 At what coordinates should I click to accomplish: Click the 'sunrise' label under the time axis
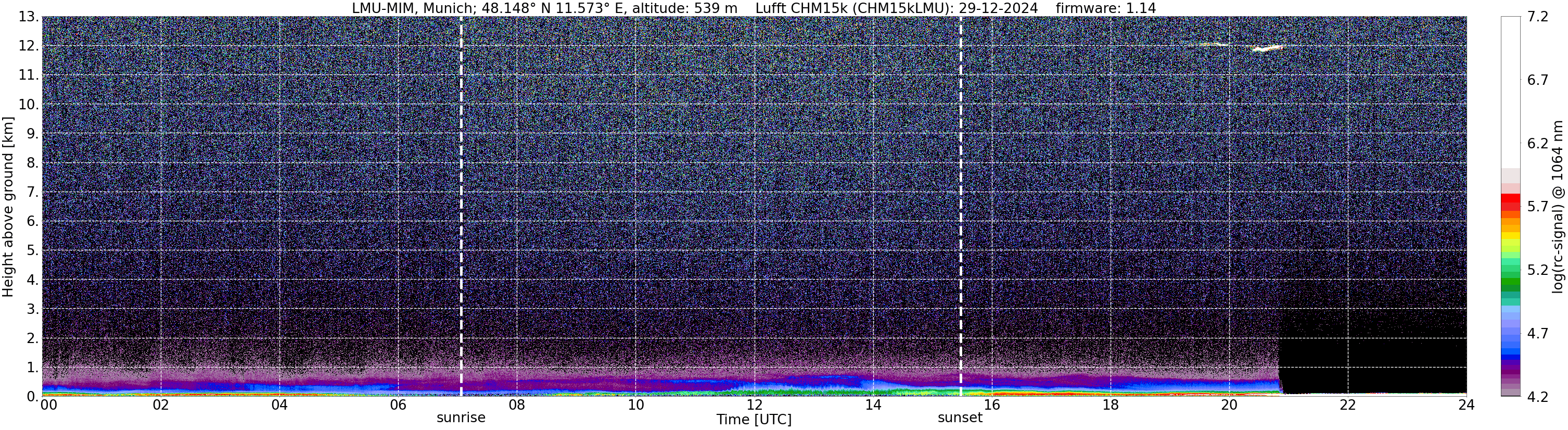pos(461,418)
